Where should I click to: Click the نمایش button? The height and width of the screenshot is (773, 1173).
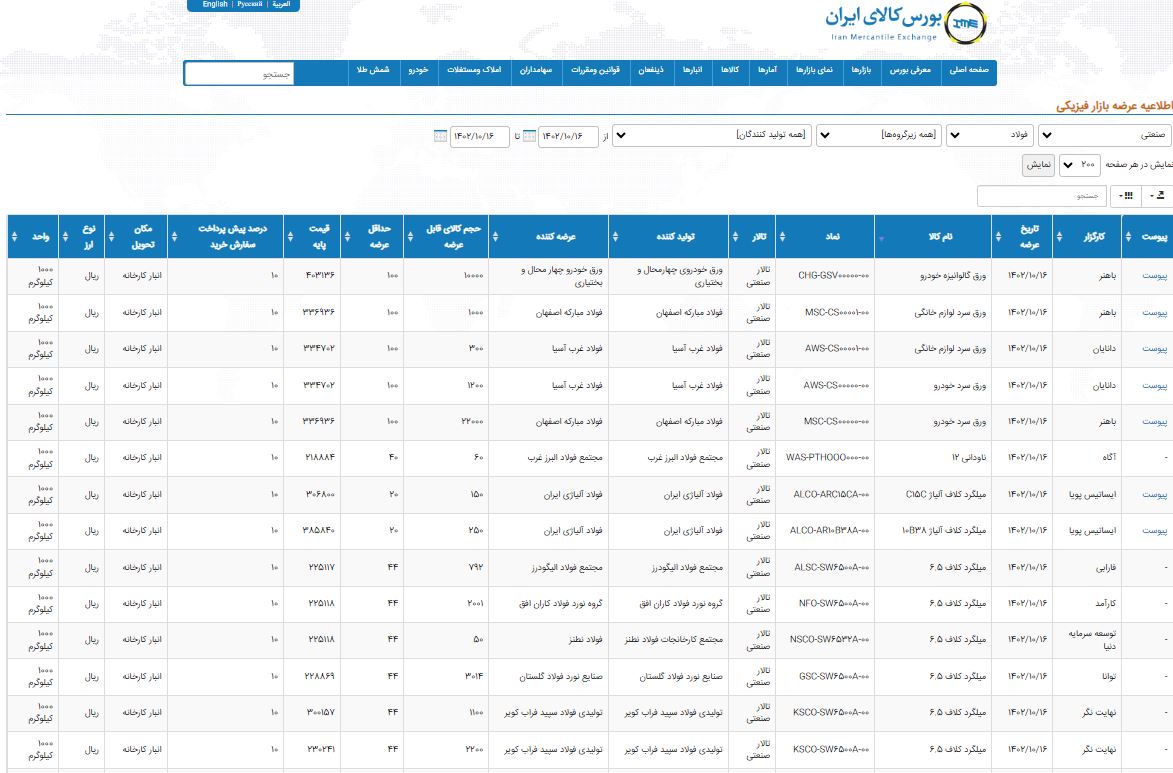(x=1038, y=165)
